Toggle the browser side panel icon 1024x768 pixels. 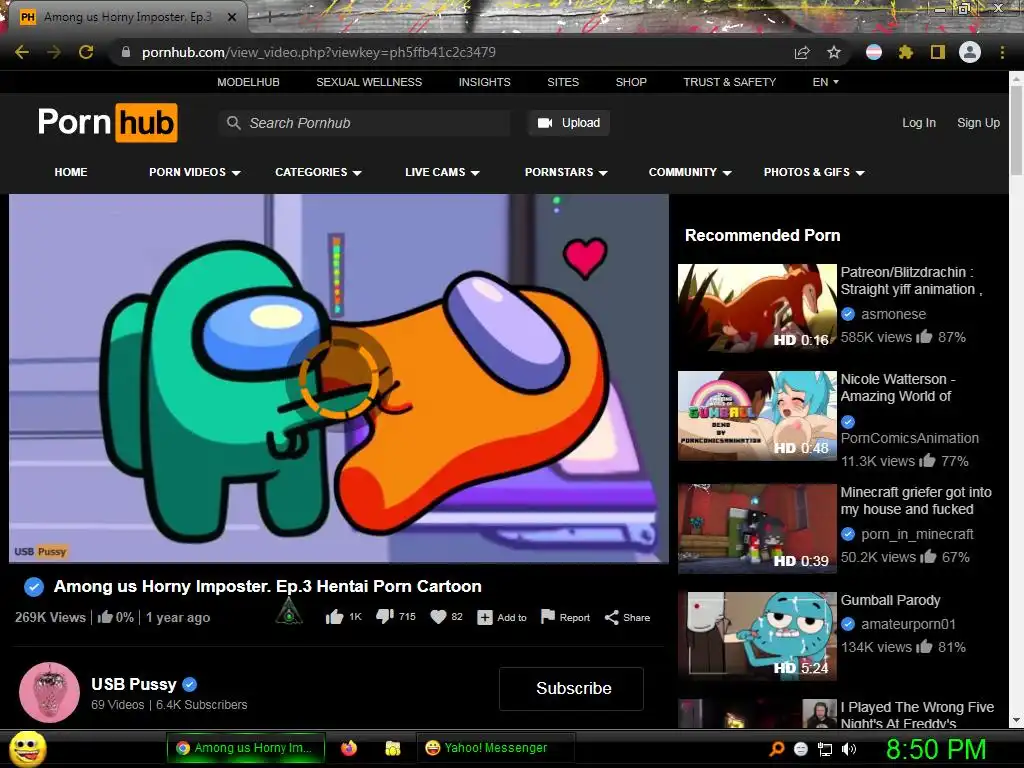(x=938, y=52)
